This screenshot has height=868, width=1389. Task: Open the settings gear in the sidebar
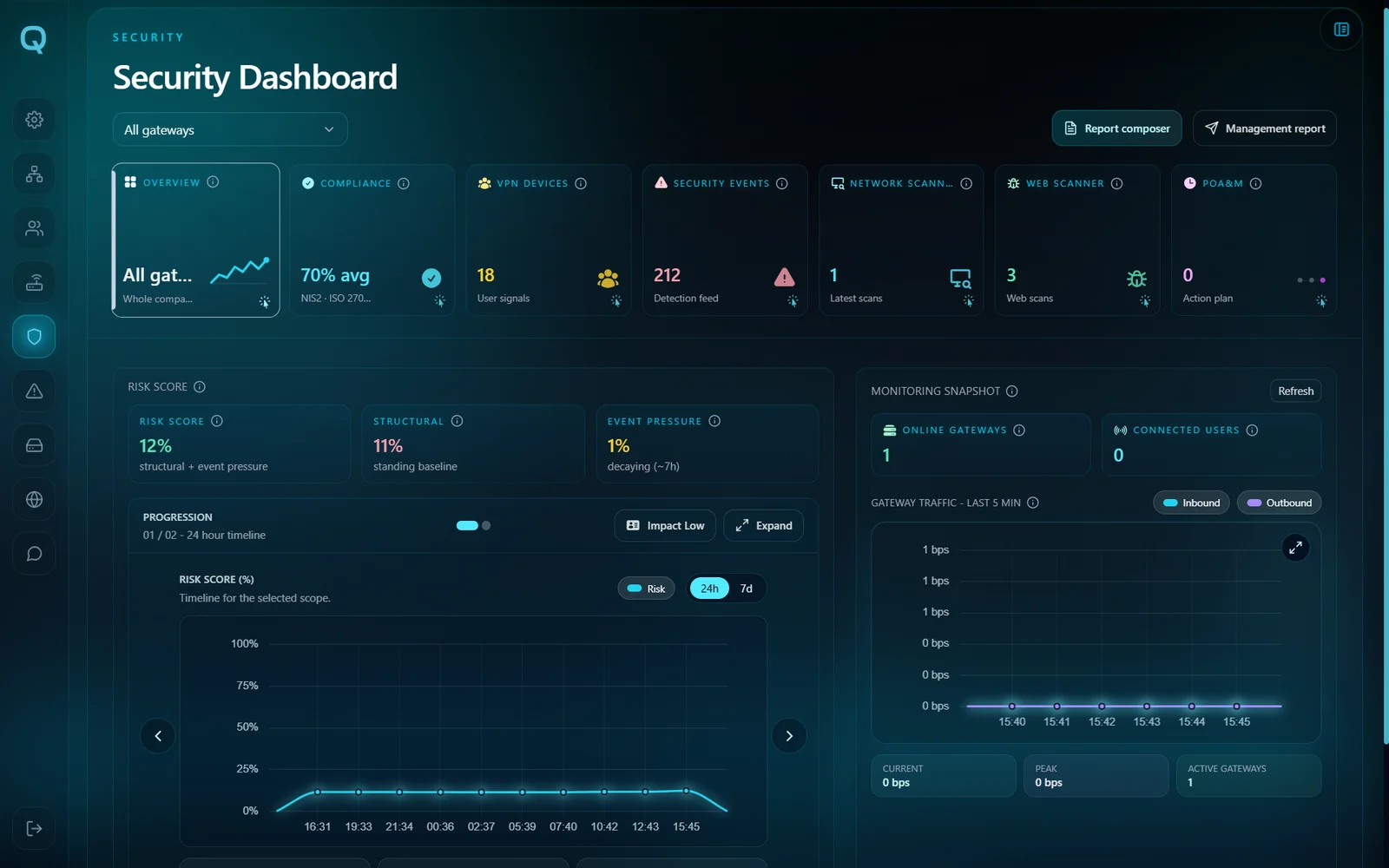click(34, 120)
